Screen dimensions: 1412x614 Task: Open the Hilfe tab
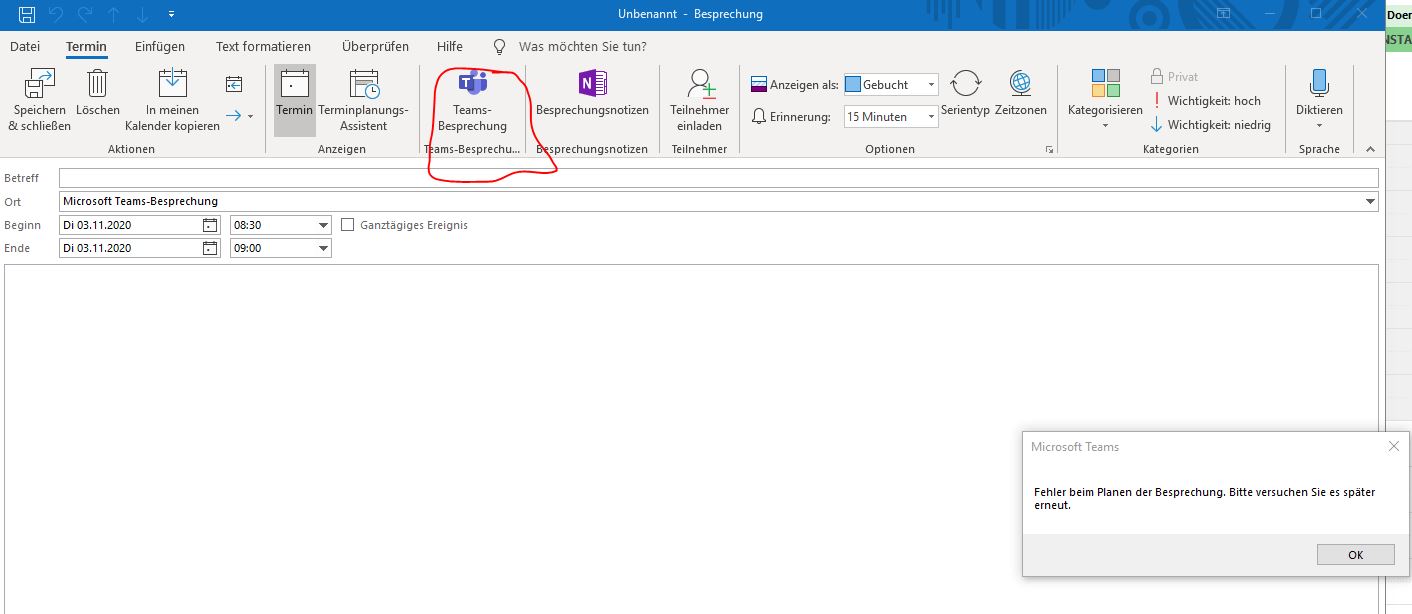pos(450,47)
